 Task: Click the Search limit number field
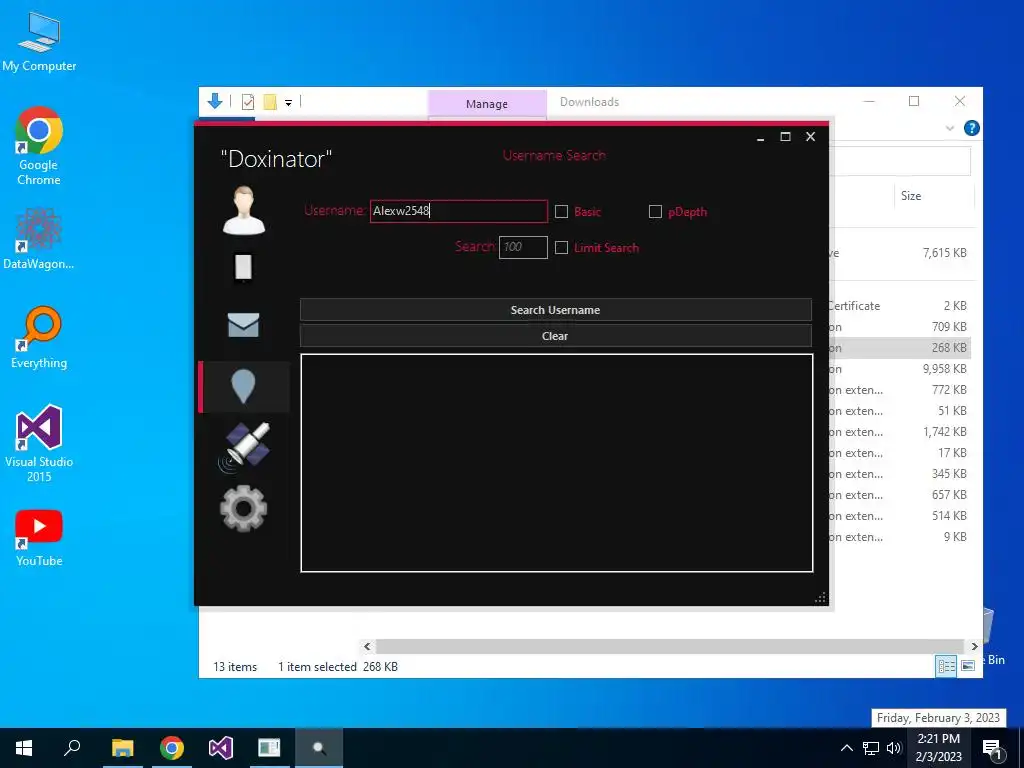tap(523, 247)
